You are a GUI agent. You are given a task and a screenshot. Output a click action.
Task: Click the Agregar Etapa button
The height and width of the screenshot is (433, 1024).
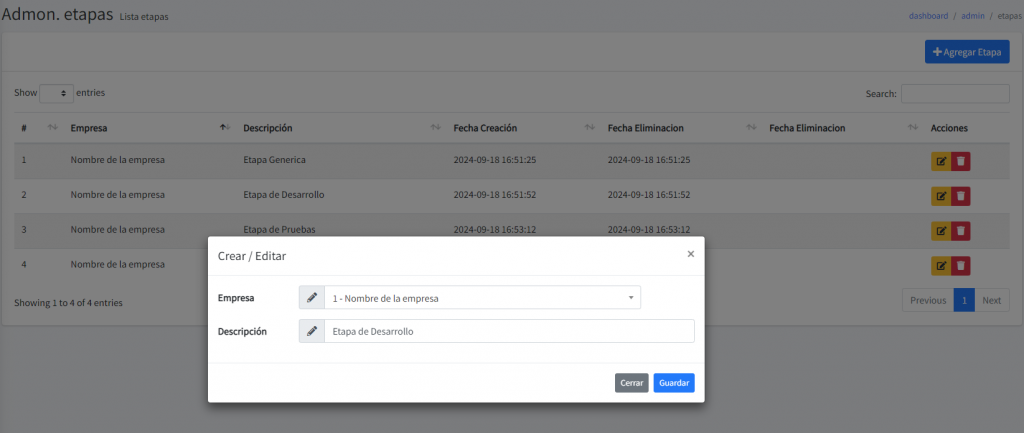(x=966, y=52)
